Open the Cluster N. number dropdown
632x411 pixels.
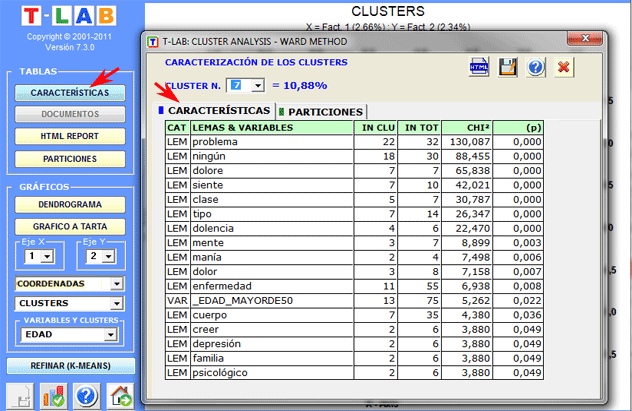tap(258, 85)
